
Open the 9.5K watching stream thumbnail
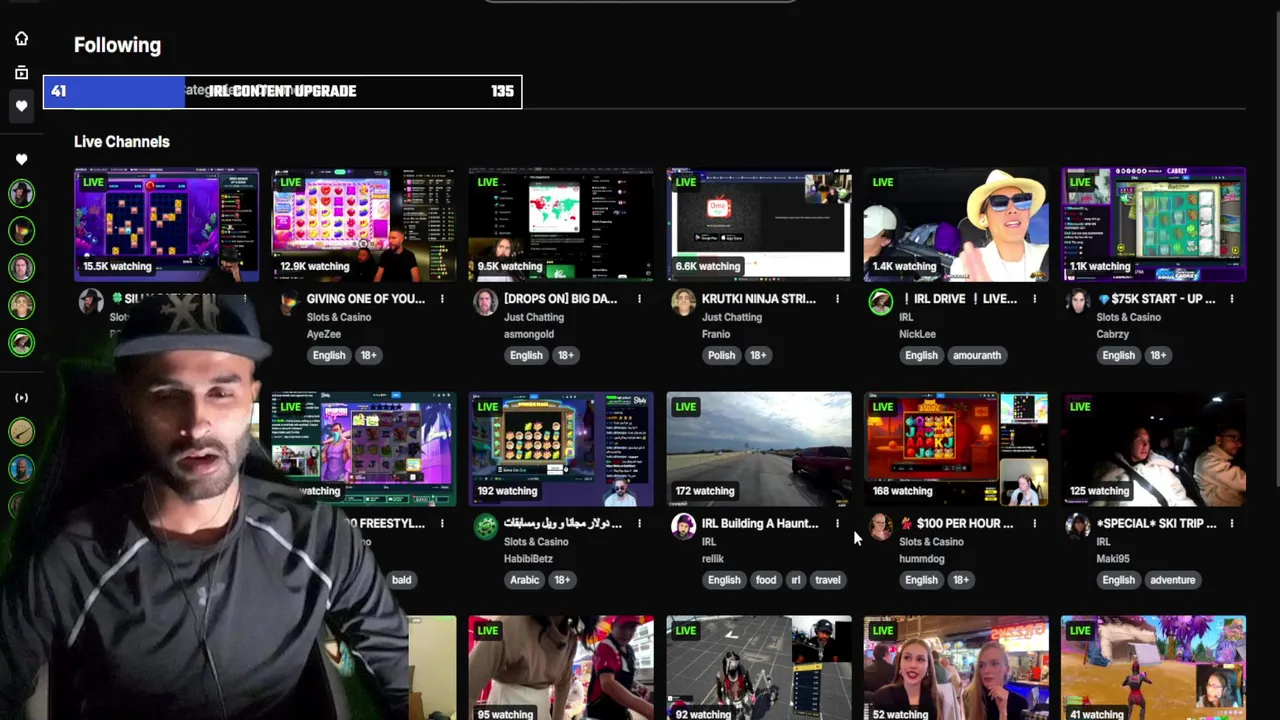coord(561,225)
